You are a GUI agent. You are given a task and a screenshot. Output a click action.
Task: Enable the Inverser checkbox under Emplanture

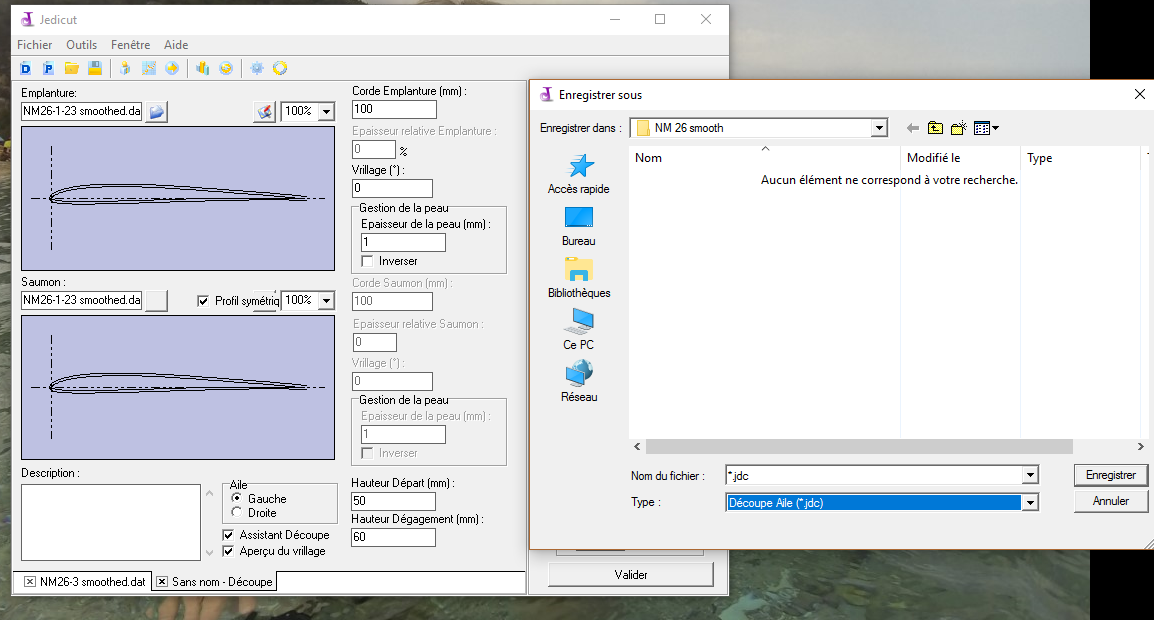click(x=368, y=261)
